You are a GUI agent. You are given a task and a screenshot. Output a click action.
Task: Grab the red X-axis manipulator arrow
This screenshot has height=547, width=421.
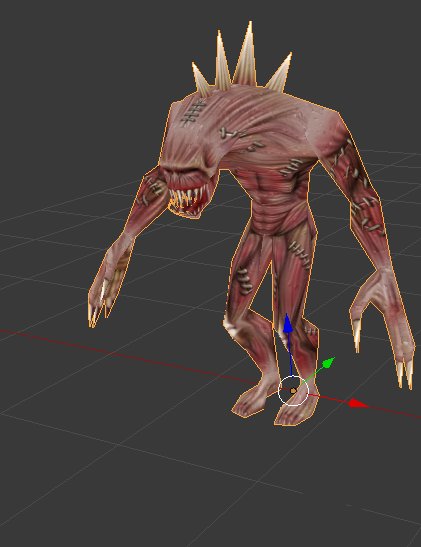click(x=358, y=403)
